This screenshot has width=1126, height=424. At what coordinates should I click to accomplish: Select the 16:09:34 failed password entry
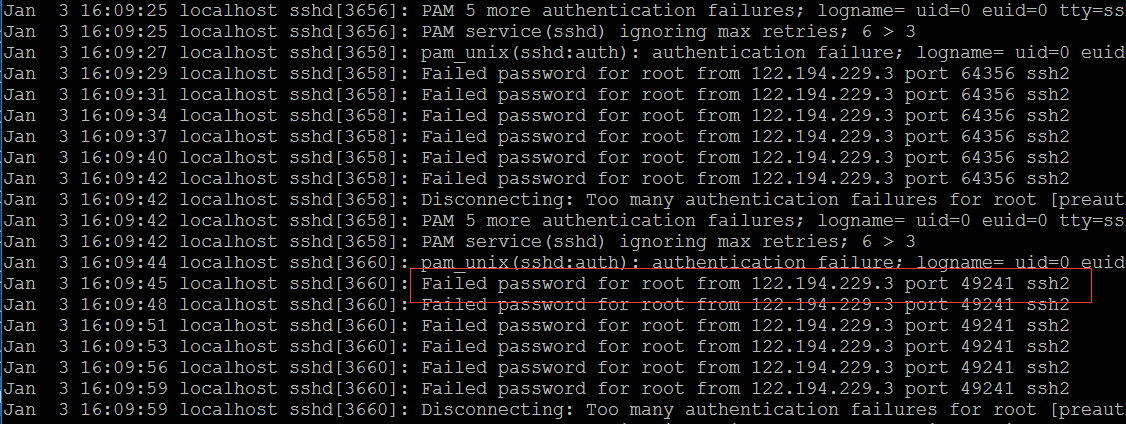536,116
